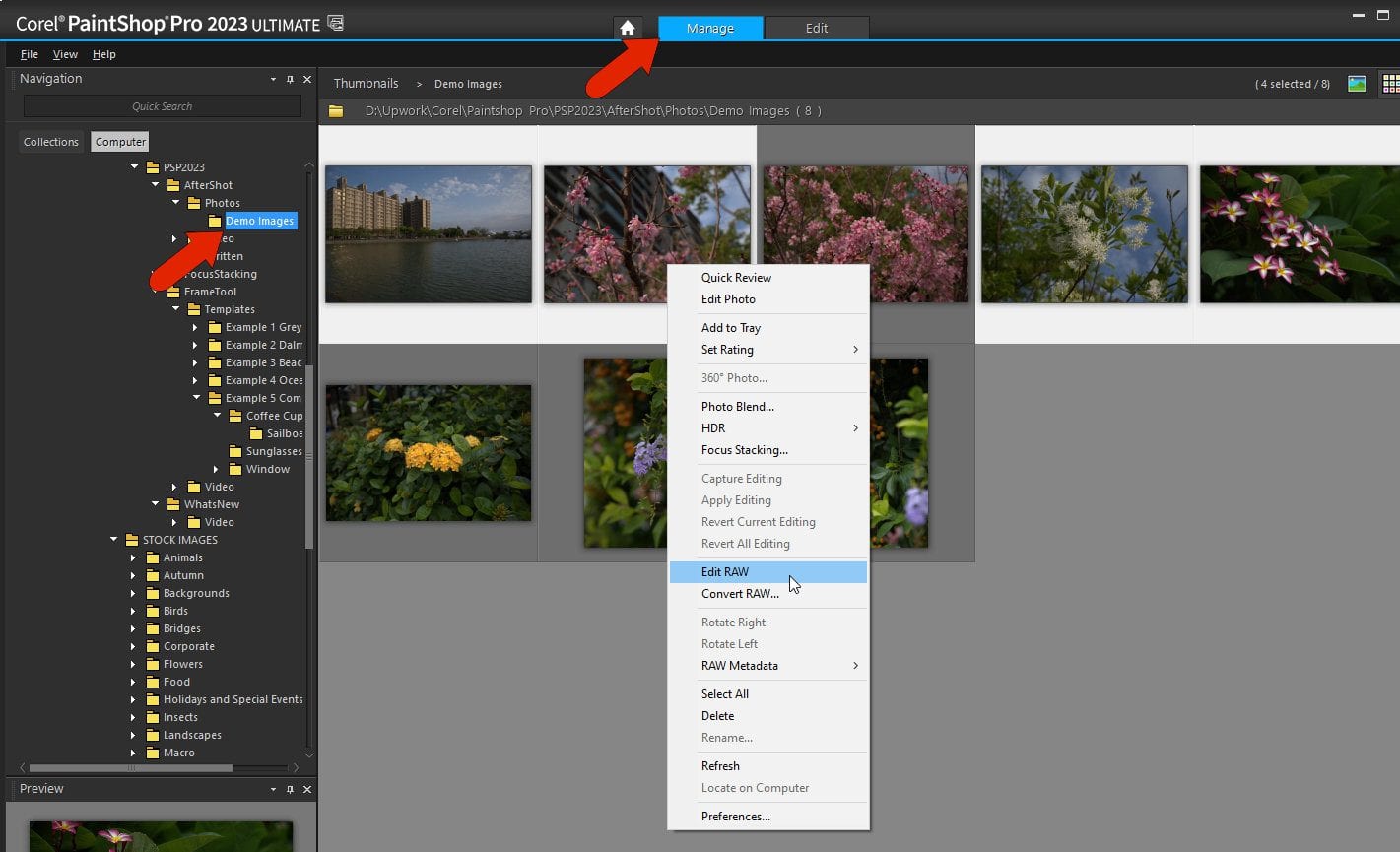Screen dimensions: 1400x852
Task: Click the folder icon in the path bar
Action: tap(335, 111)
